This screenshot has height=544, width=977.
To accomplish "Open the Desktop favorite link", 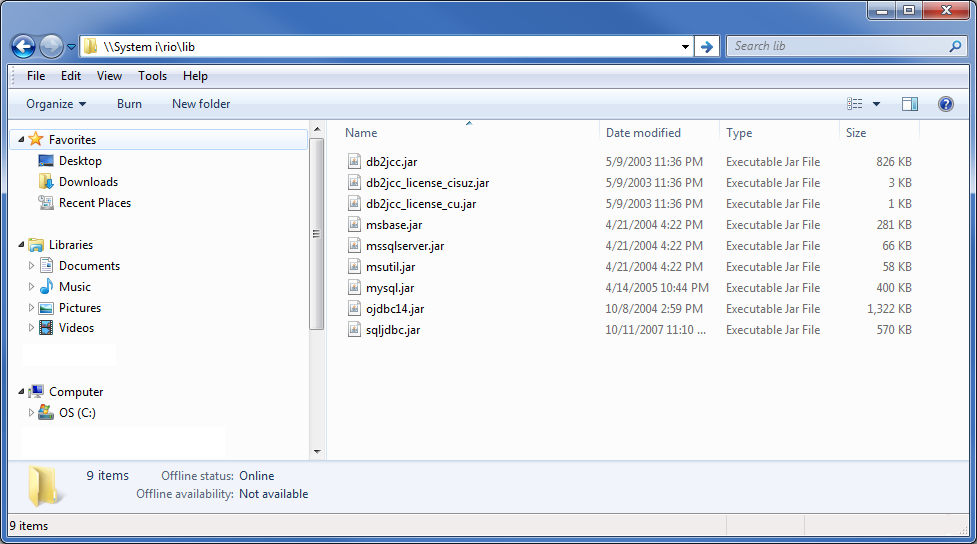I will click(80, 161).
